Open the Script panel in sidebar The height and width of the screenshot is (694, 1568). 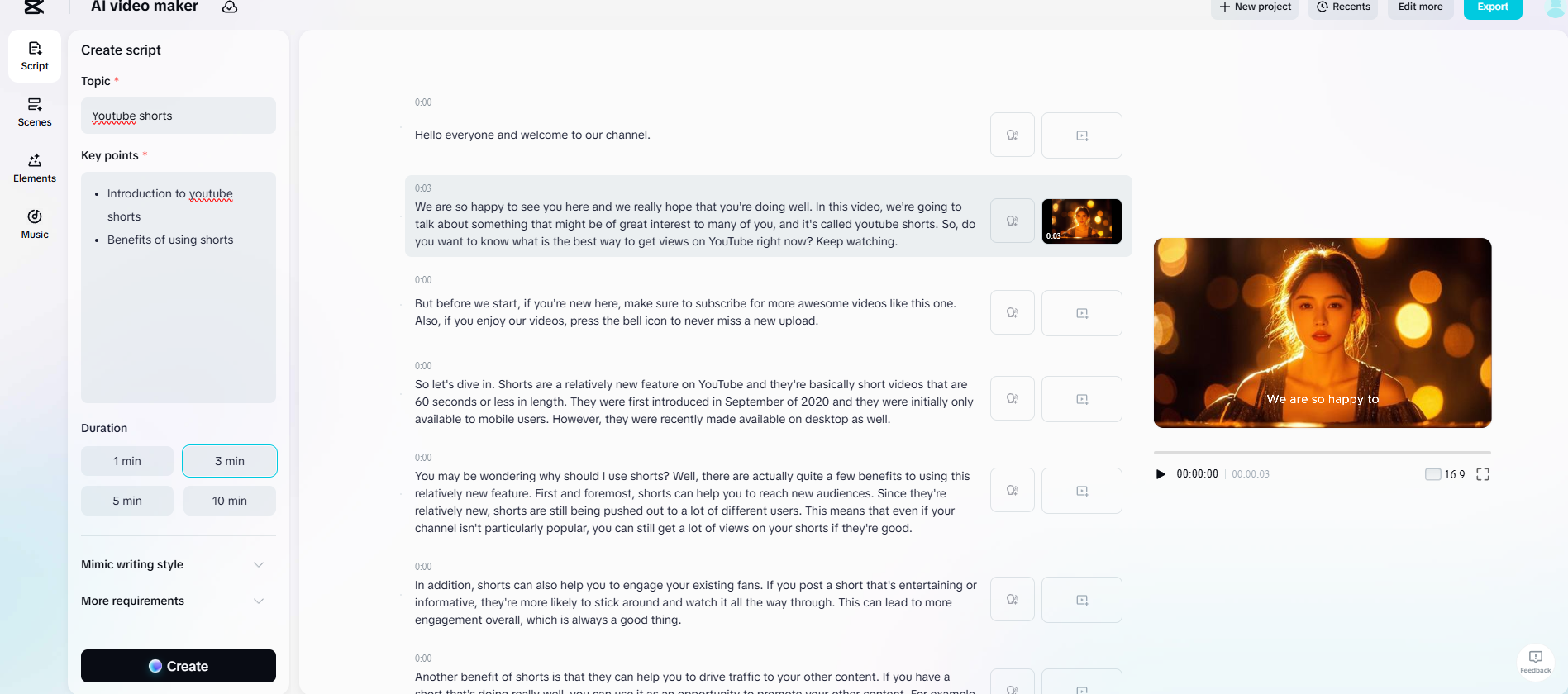pyautogui.click(x=35, y=55)
